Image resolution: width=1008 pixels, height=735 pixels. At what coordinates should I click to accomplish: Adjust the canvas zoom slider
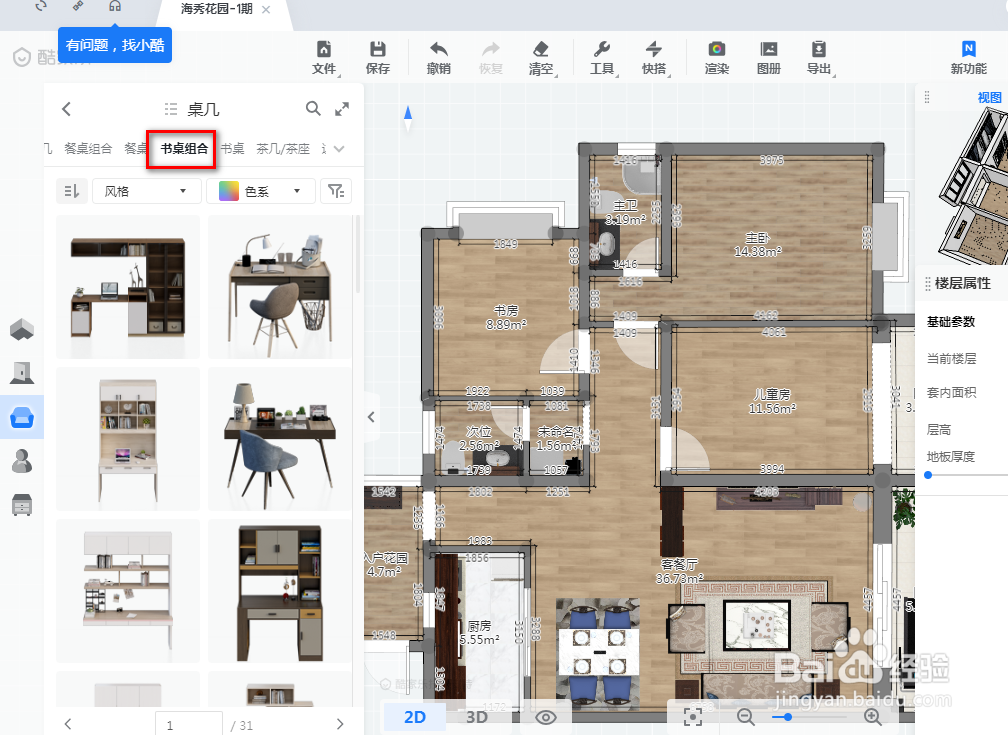tap(788, 716)
